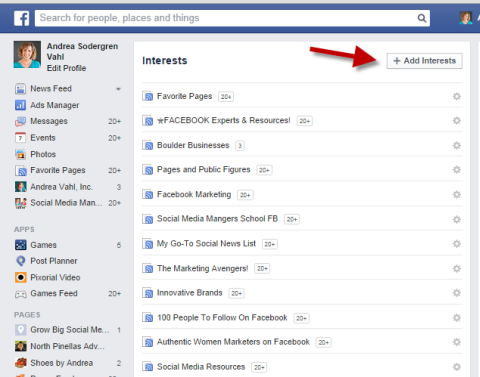Open Events calendar icon
The height and width of the screenshot is (377, 480).
(20, 138)
